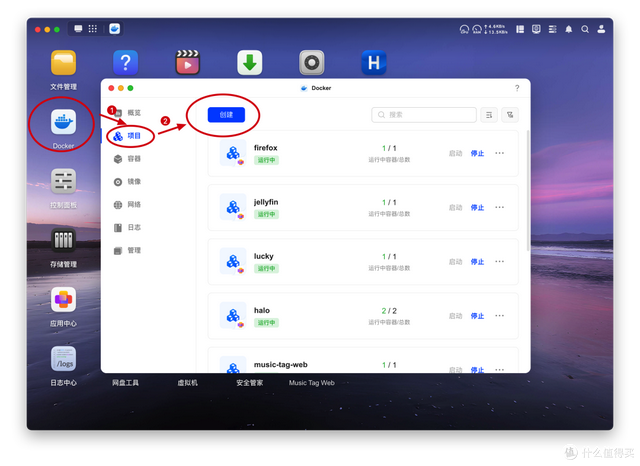
Task: Click the lucky project icon
Action: 233,262
